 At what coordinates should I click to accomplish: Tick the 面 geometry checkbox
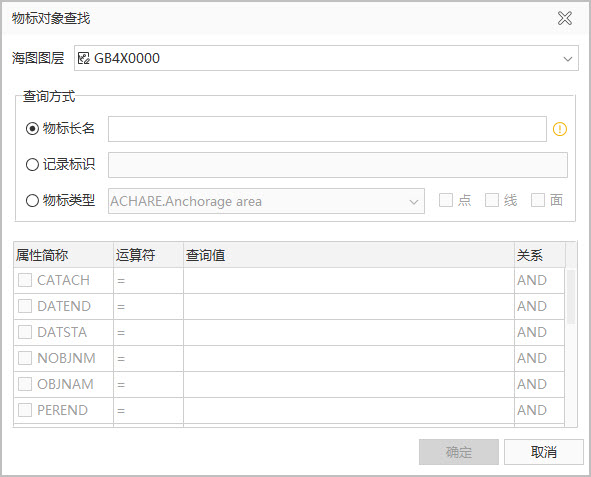tap(537, 200)
